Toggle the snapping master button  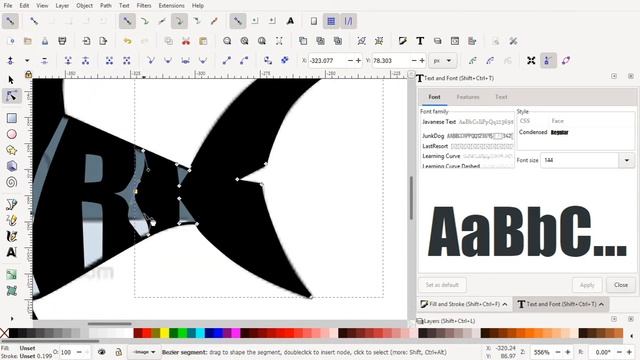[10, 21]
